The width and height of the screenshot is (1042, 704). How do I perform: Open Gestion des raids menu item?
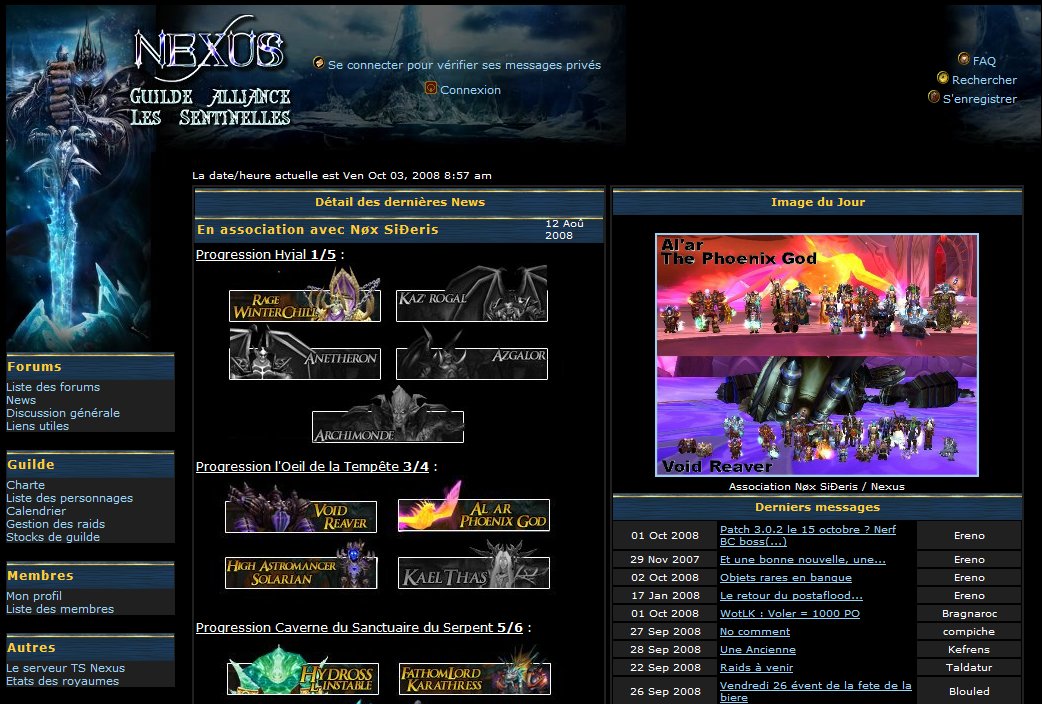55,524
